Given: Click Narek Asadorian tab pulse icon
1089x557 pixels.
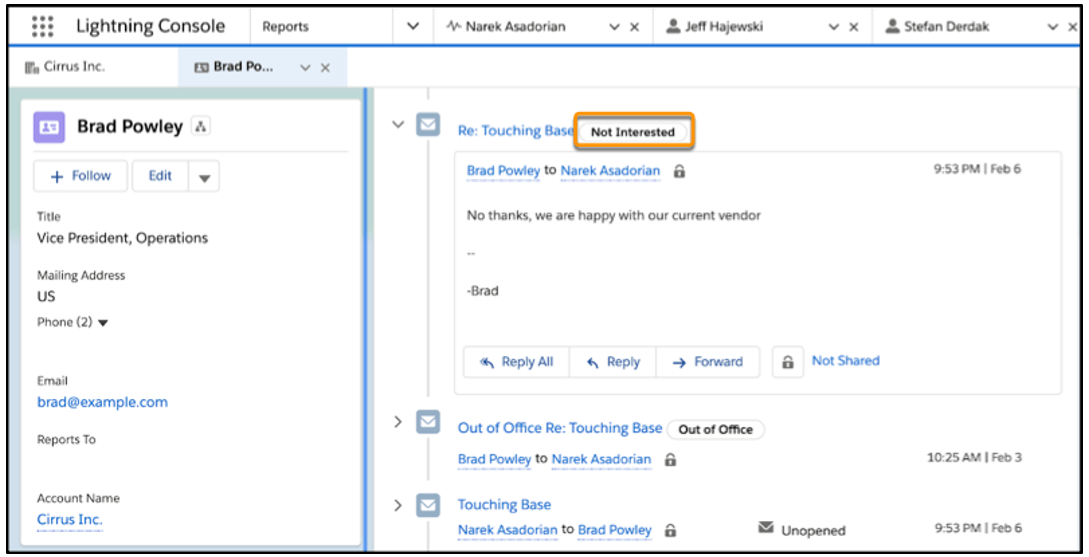Looking at the screenshot, I should pos(454,26).
